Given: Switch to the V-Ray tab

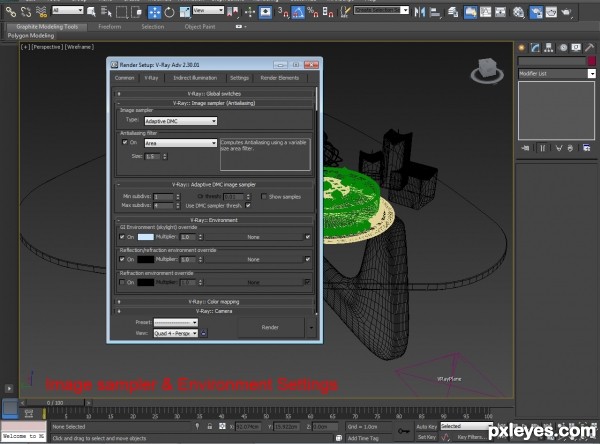Looking at the screenshot, I should (x=151, y=78).
